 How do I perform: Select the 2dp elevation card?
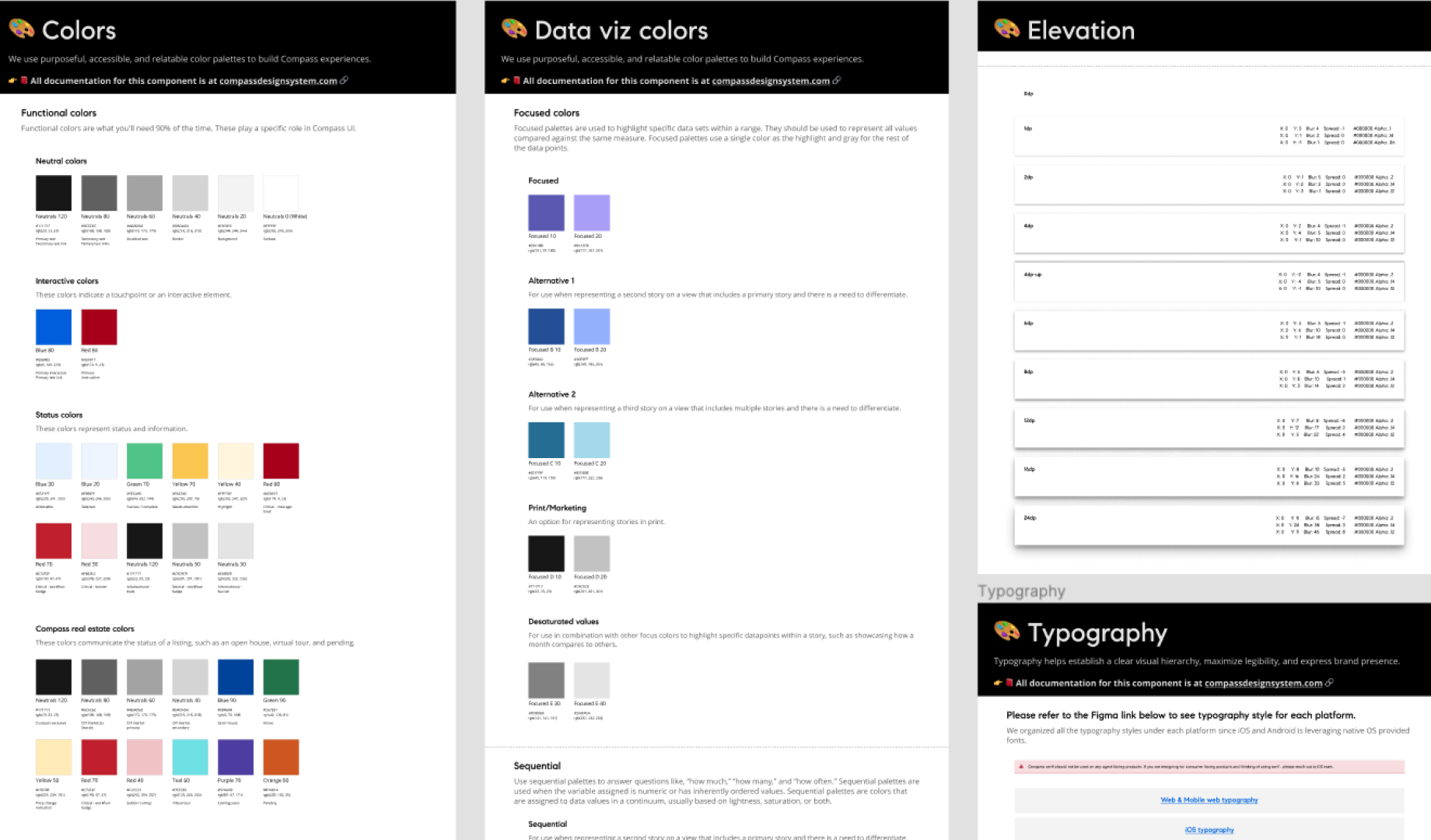(1209, 184)
